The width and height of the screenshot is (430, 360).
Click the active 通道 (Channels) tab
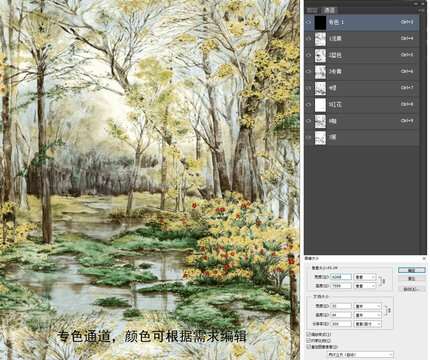(329, 10)
